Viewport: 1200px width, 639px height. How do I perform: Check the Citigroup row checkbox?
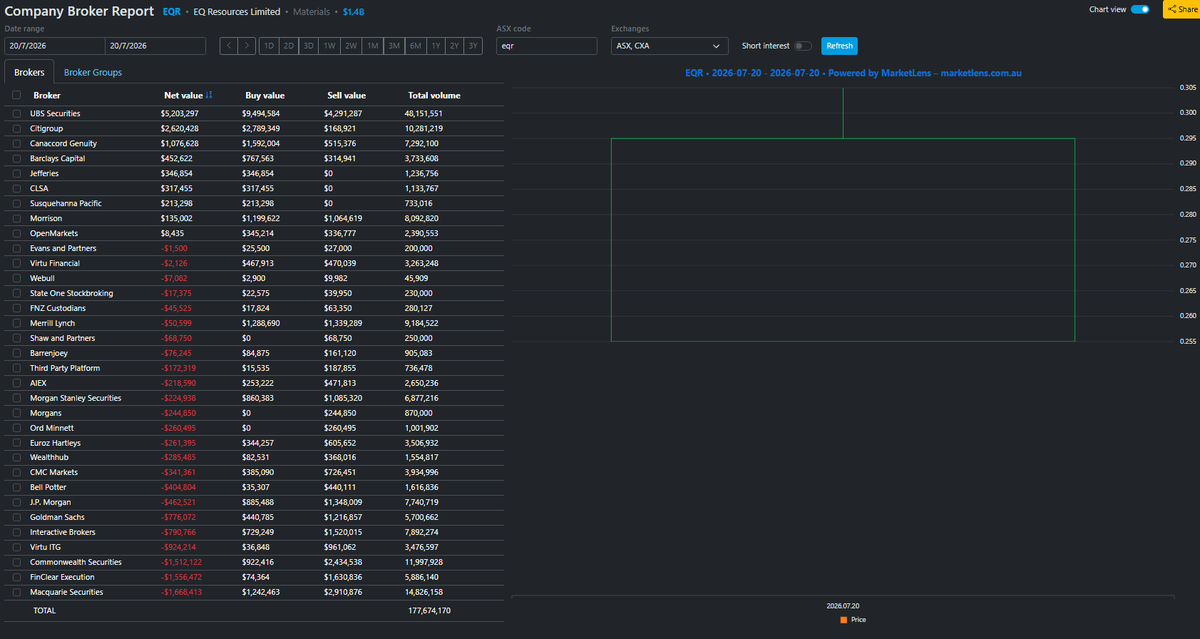16,129
